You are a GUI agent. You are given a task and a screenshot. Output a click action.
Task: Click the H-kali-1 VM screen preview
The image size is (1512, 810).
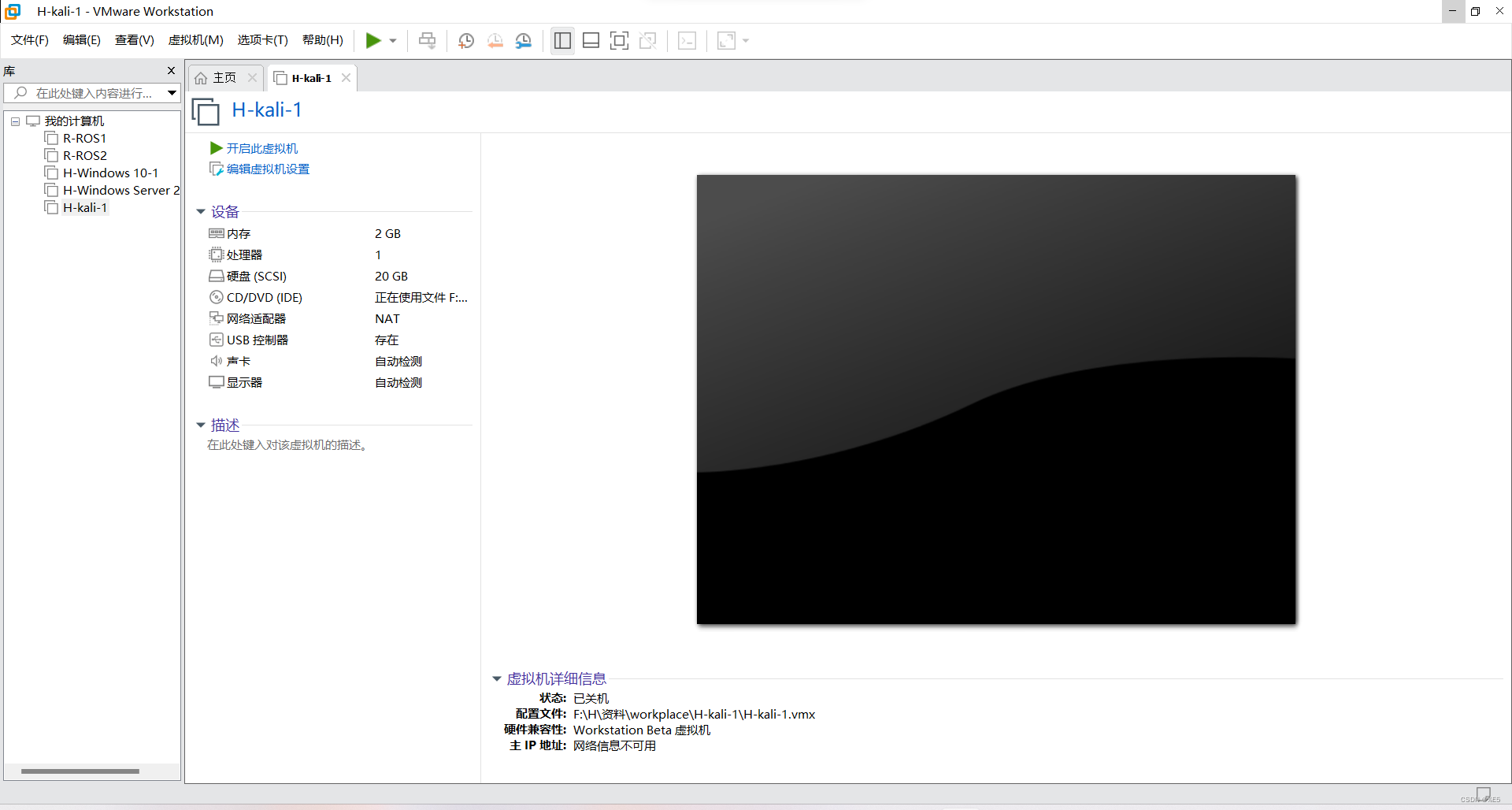pyautogui.click(x=996, y=399)
